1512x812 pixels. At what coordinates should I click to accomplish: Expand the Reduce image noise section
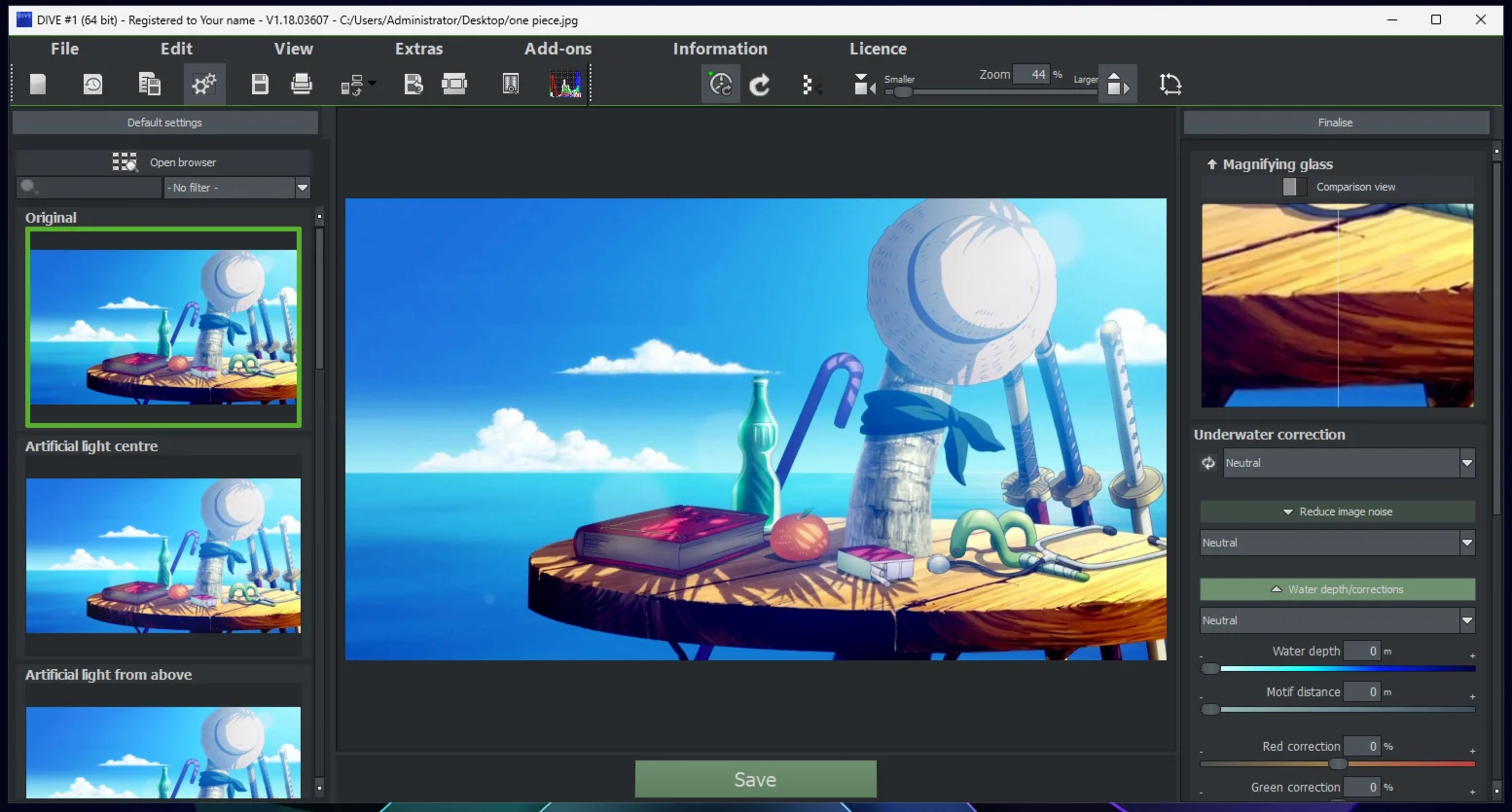coord(1337,512)
